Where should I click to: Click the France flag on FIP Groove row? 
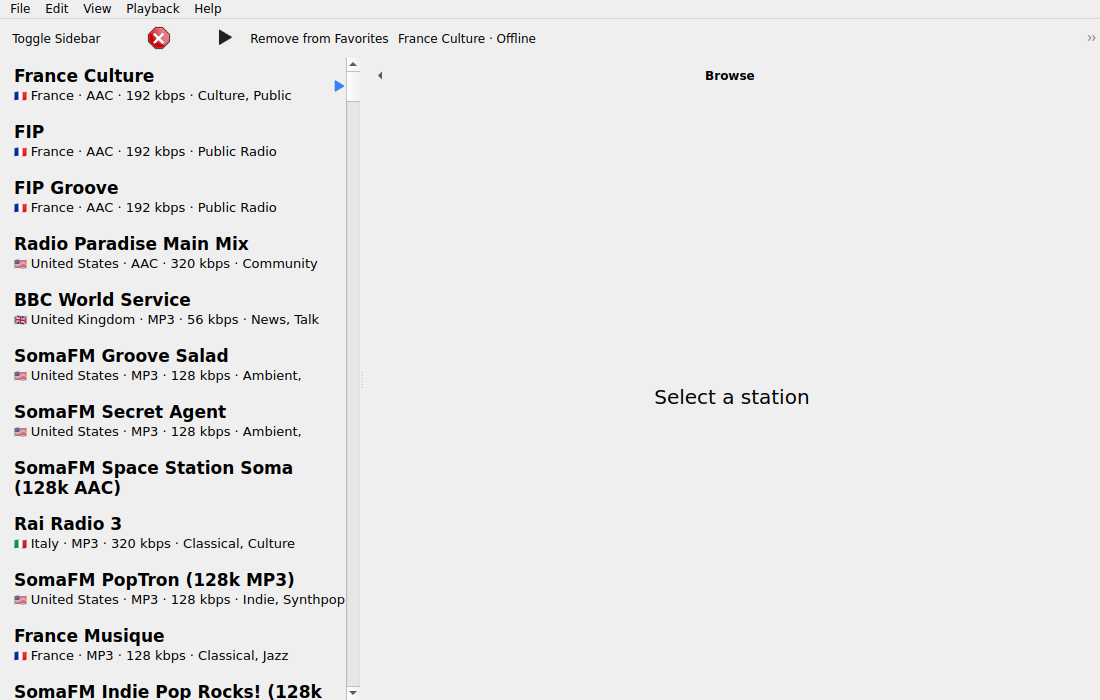tap(20, 208)
